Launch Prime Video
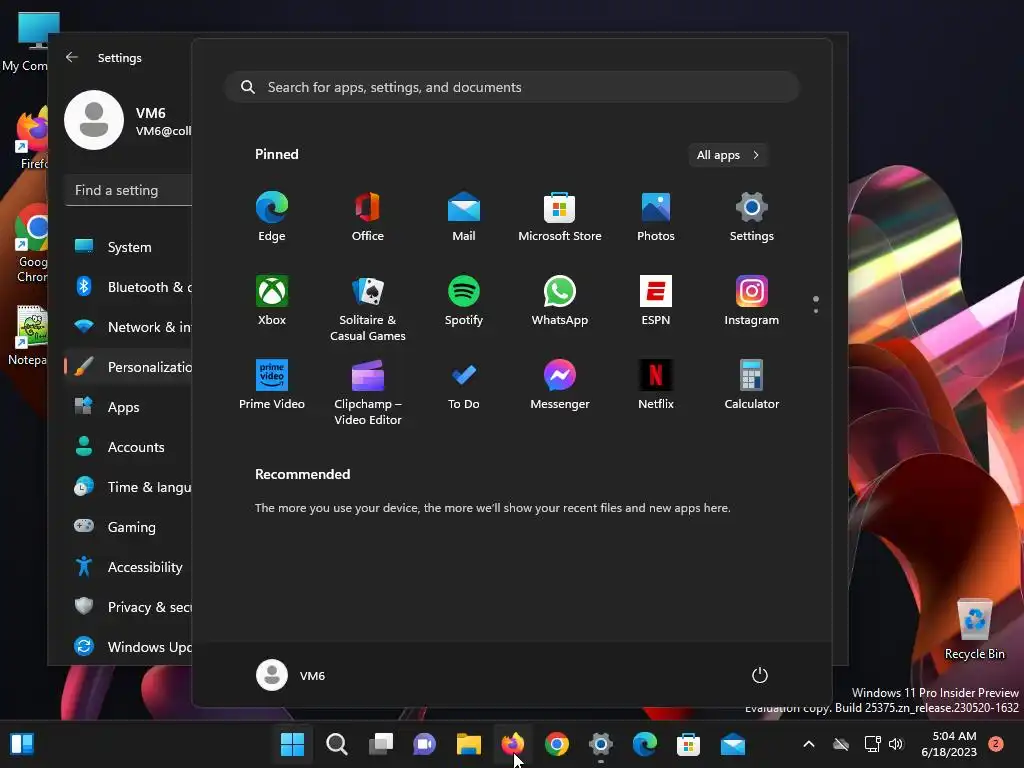 click(x=272, y=385)
